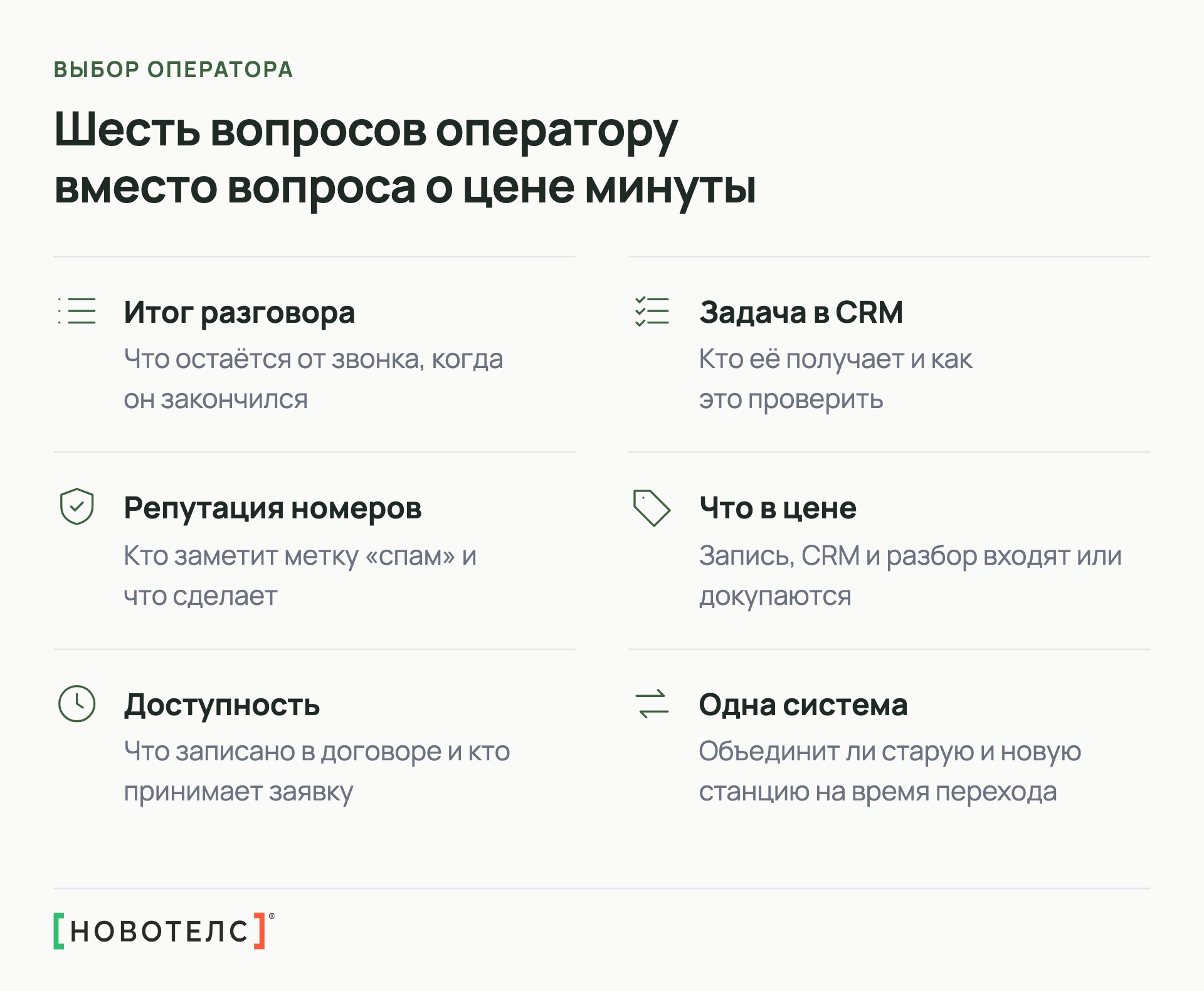Click the text Объединит ли старую и новую
Viewport: 1204px width, 991px height.
890,752
